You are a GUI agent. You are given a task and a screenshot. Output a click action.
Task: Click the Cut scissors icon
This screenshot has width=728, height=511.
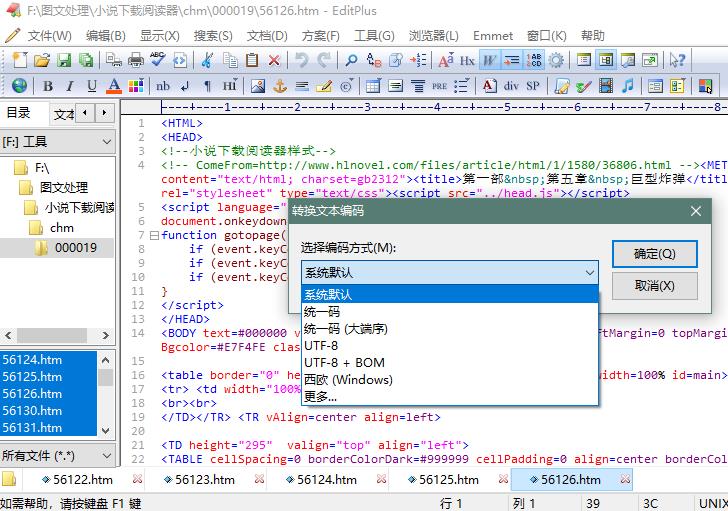click(207, 60)
